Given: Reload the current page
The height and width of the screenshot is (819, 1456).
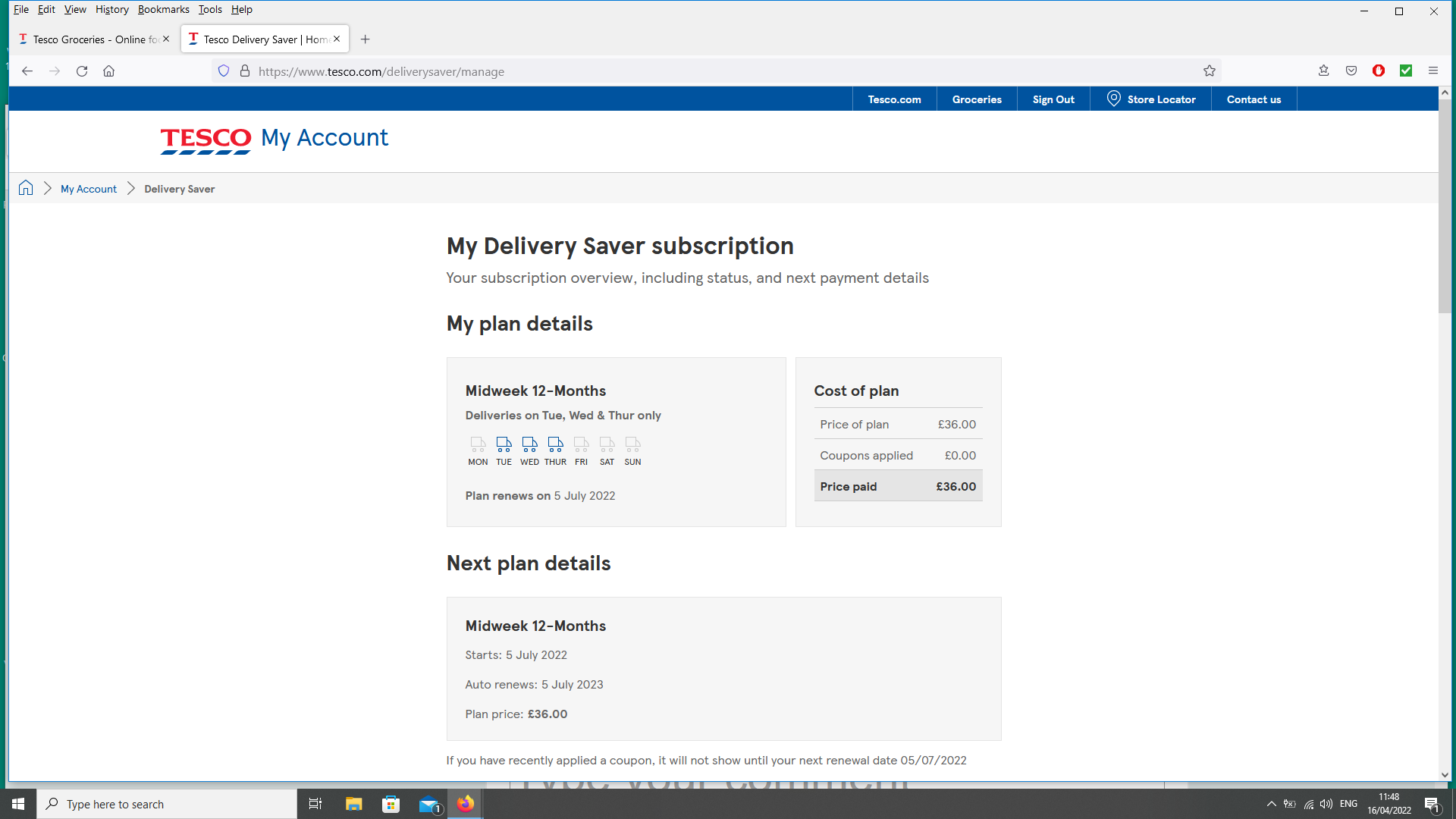Looking at the screenshot, I should [82, 71].
